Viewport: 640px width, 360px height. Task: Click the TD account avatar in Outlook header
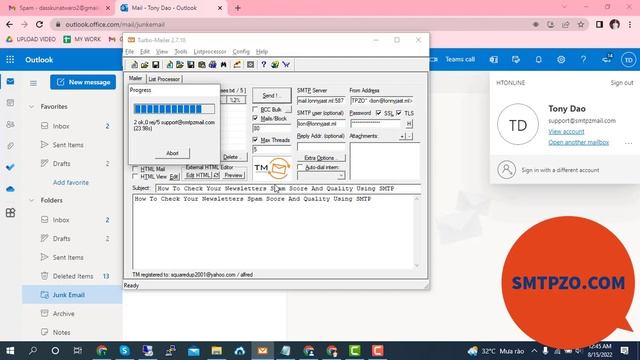[629, 60]
